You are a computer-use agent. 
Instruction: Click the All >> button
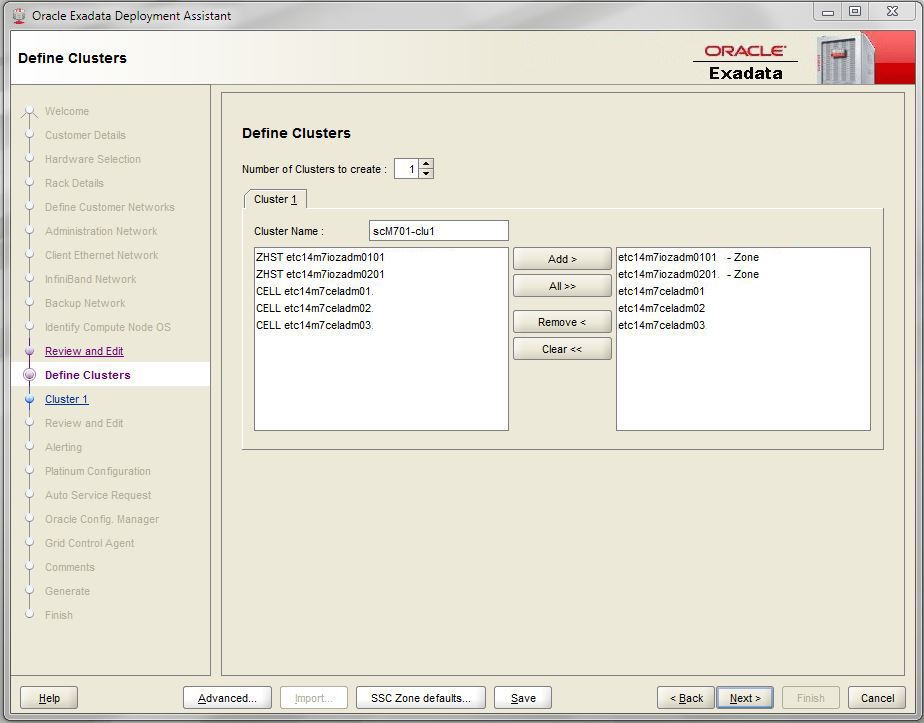[x=562, y=286]
